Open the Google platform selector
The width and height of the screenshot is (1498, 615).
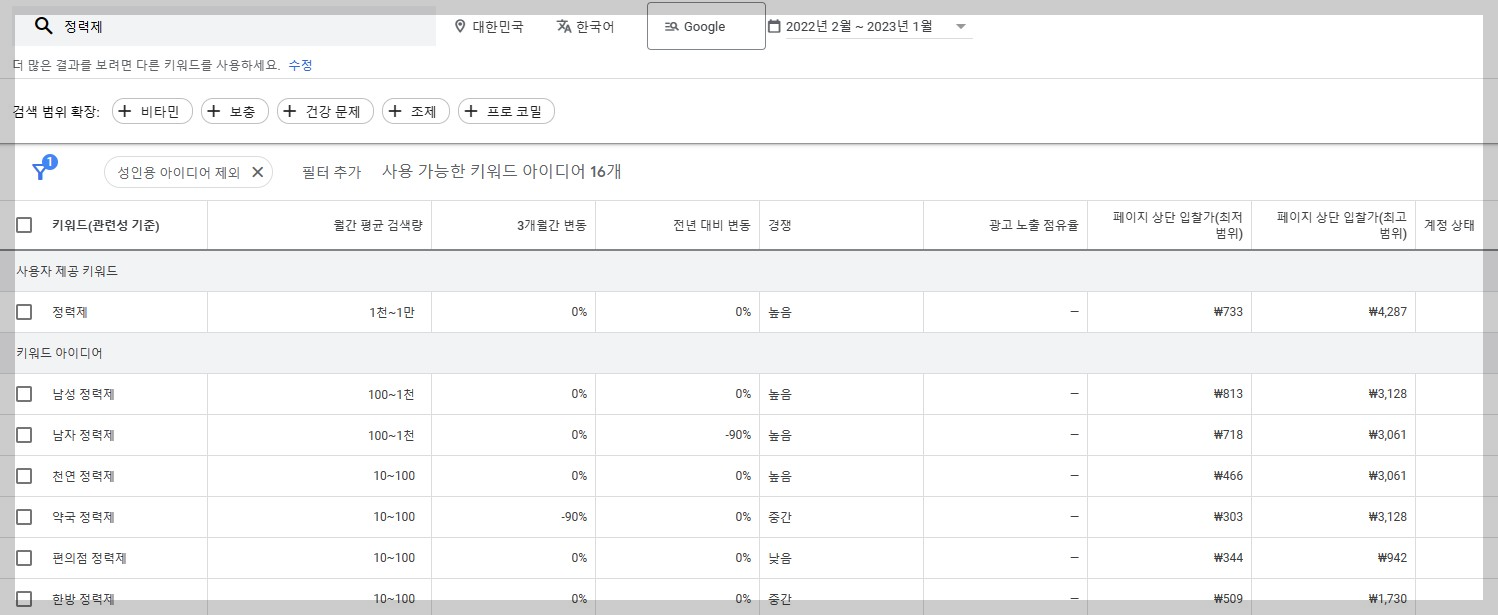(706, 26)
